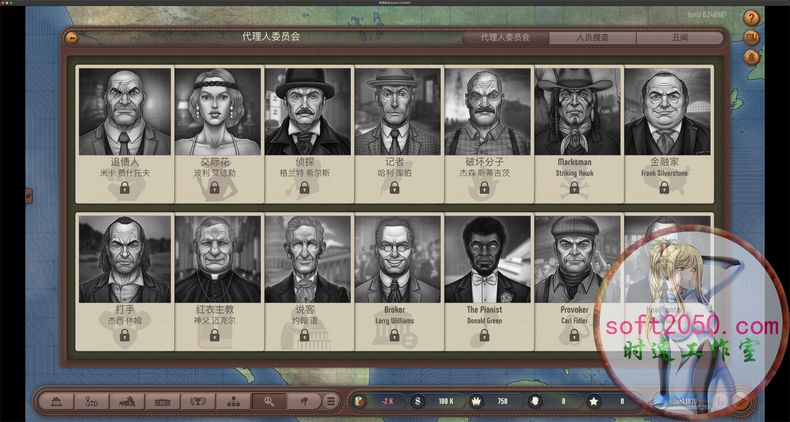Select the 代理人委员会 tab
790x422 pixels.
click(x=506, y=38)
